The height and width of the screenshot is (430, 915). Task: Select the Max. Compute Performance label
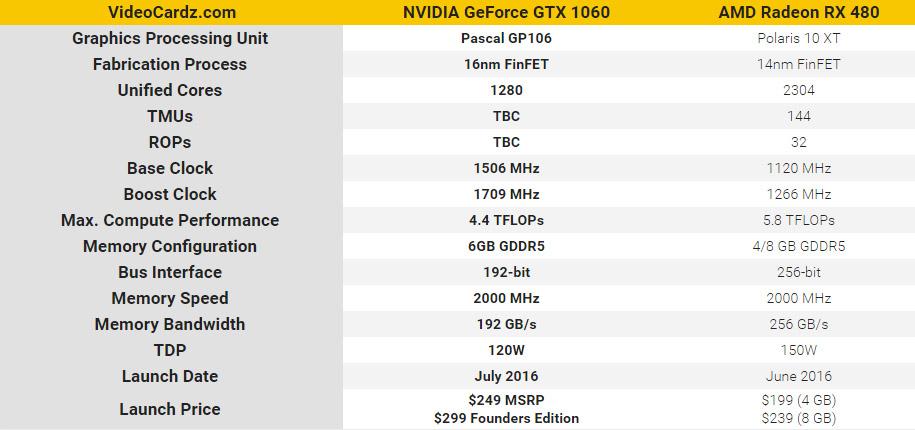point(170,220)
